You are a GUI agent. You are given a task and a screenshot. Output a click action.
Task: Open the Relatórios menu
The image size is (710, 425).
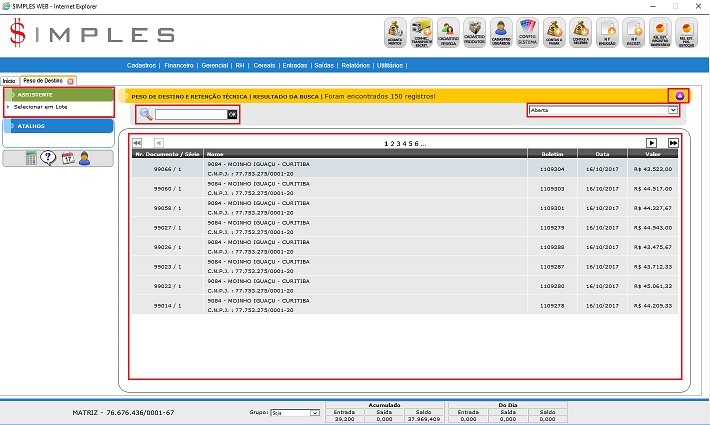click(356, 65)
